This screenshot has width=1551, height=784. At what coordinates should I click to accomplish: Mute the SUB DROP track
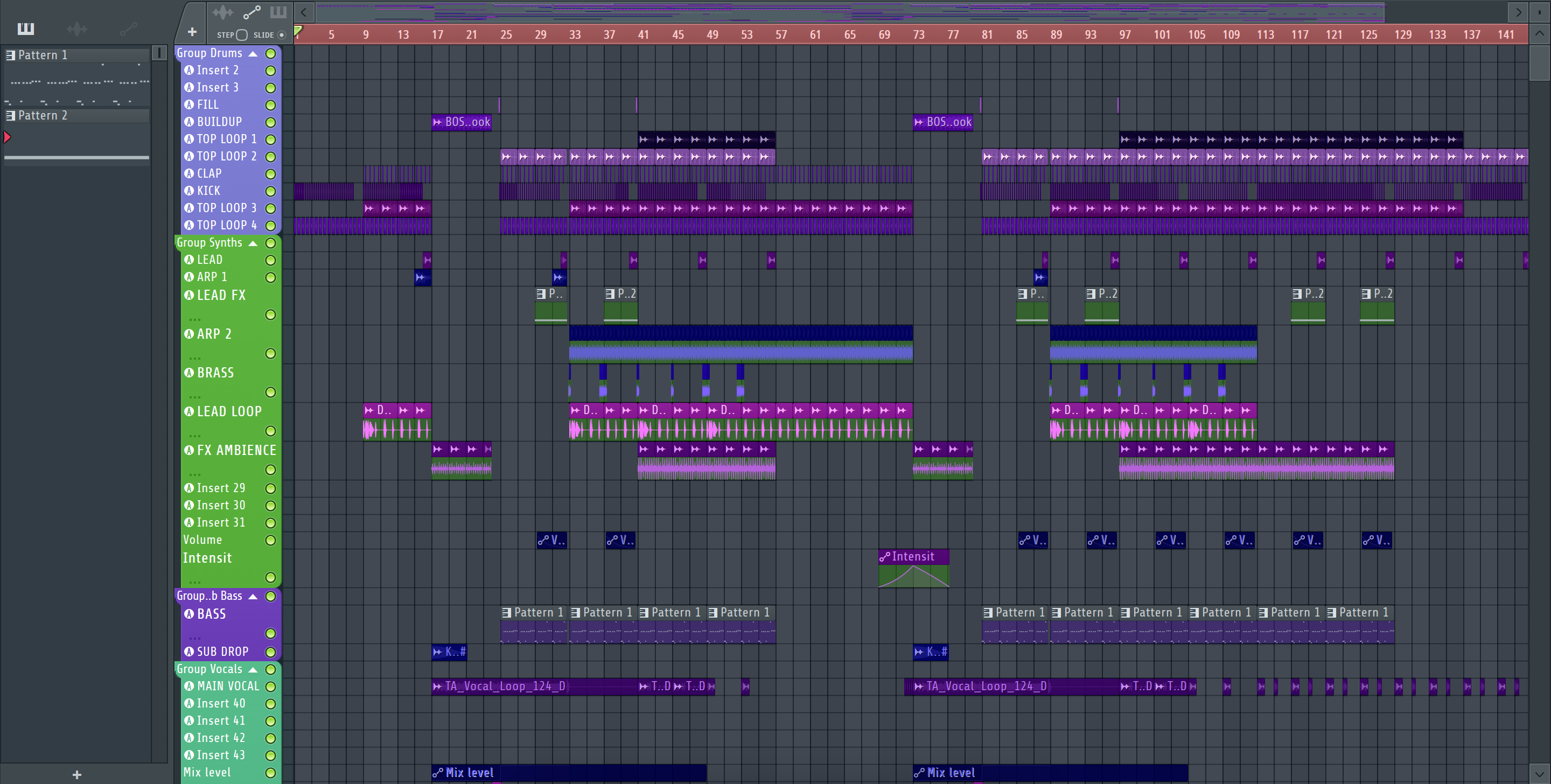271,652
